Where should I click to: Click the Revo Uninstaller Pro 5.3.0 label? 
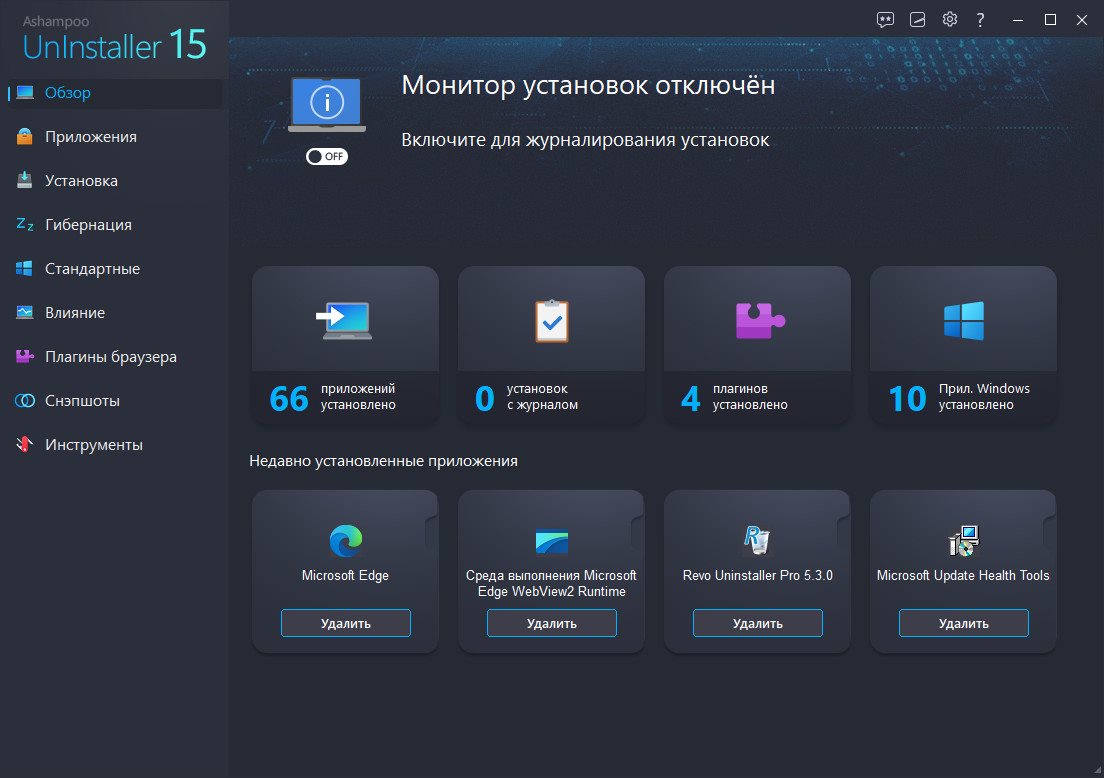click(x=758, y=575)
